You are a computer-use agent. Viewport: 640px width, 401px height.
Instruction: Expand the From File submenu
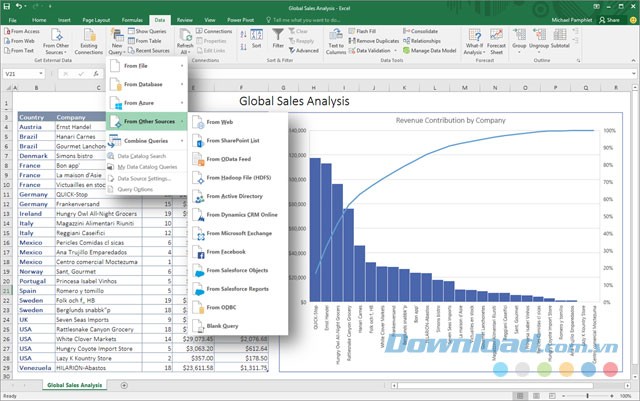[148, 66]
